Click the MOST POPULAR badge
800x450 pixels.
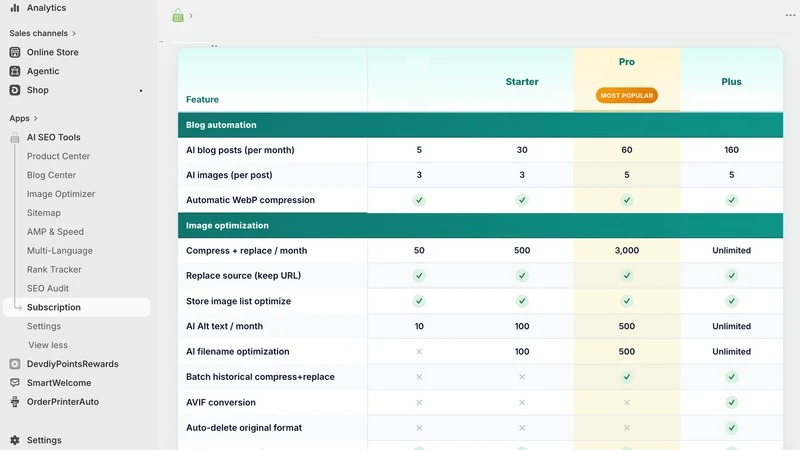click(627, 95)
